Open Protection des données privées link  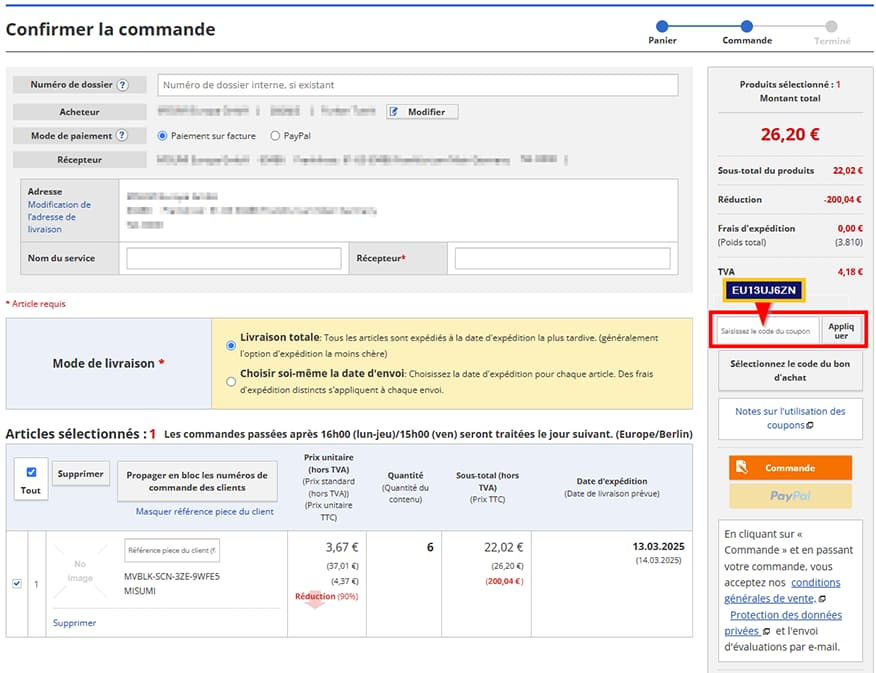[785, 623]
